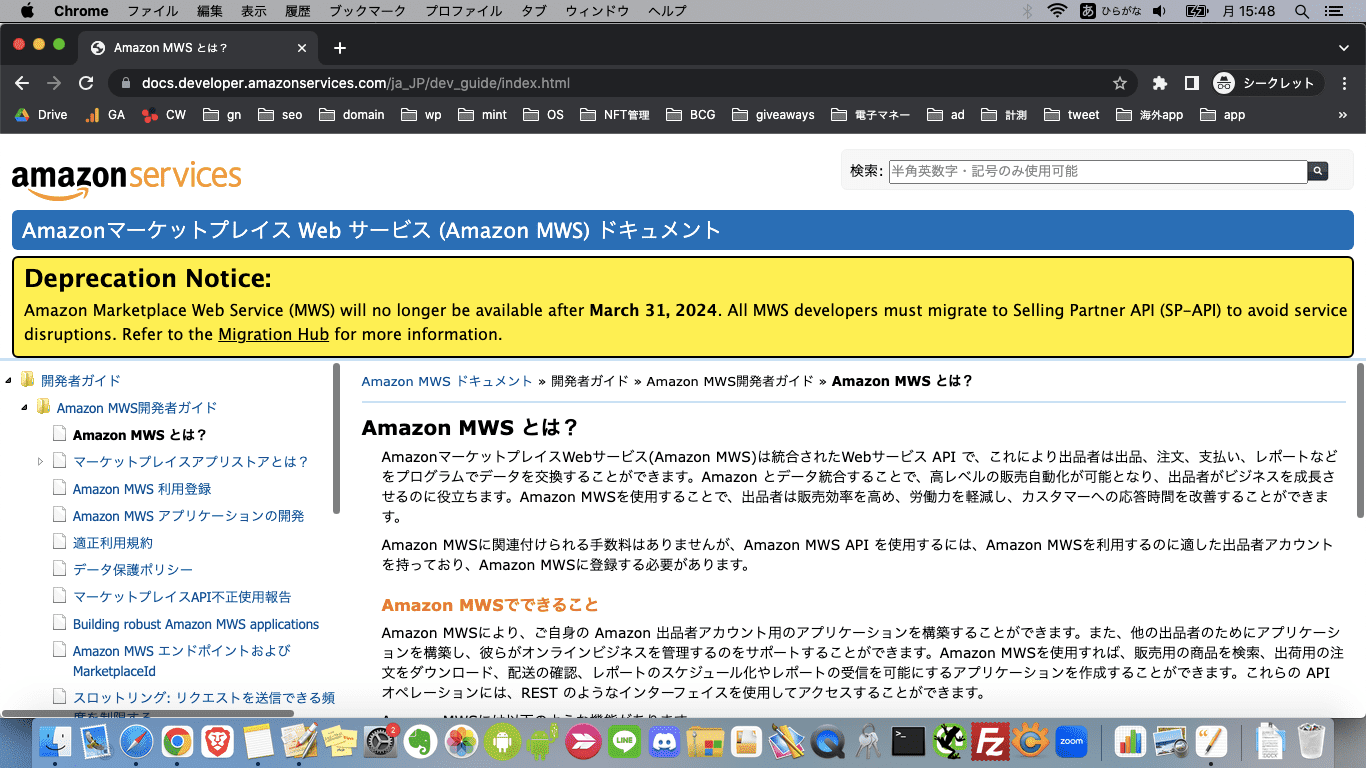Viewport: 1366px width, 768px height.
Task: Open Evernote from the Dock
Action: click(x=421, y=742)
